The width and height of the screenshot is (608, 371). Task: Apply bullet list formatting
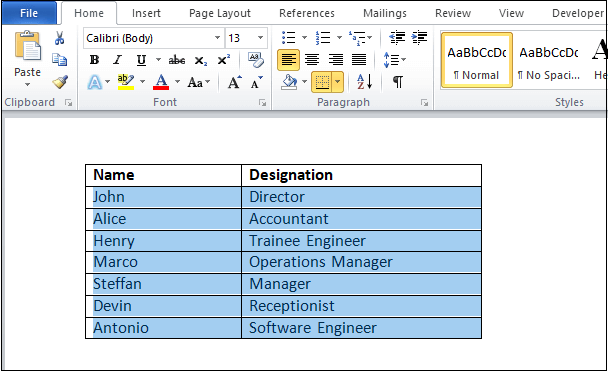pos(288,38)
